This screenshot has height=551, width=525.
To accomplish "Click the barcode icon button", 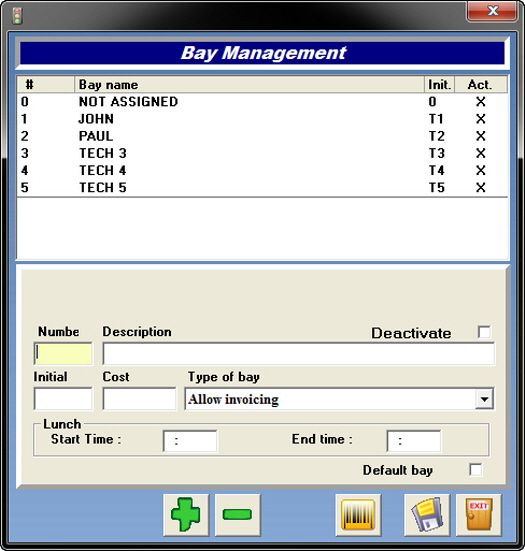I will coord(358,514).
